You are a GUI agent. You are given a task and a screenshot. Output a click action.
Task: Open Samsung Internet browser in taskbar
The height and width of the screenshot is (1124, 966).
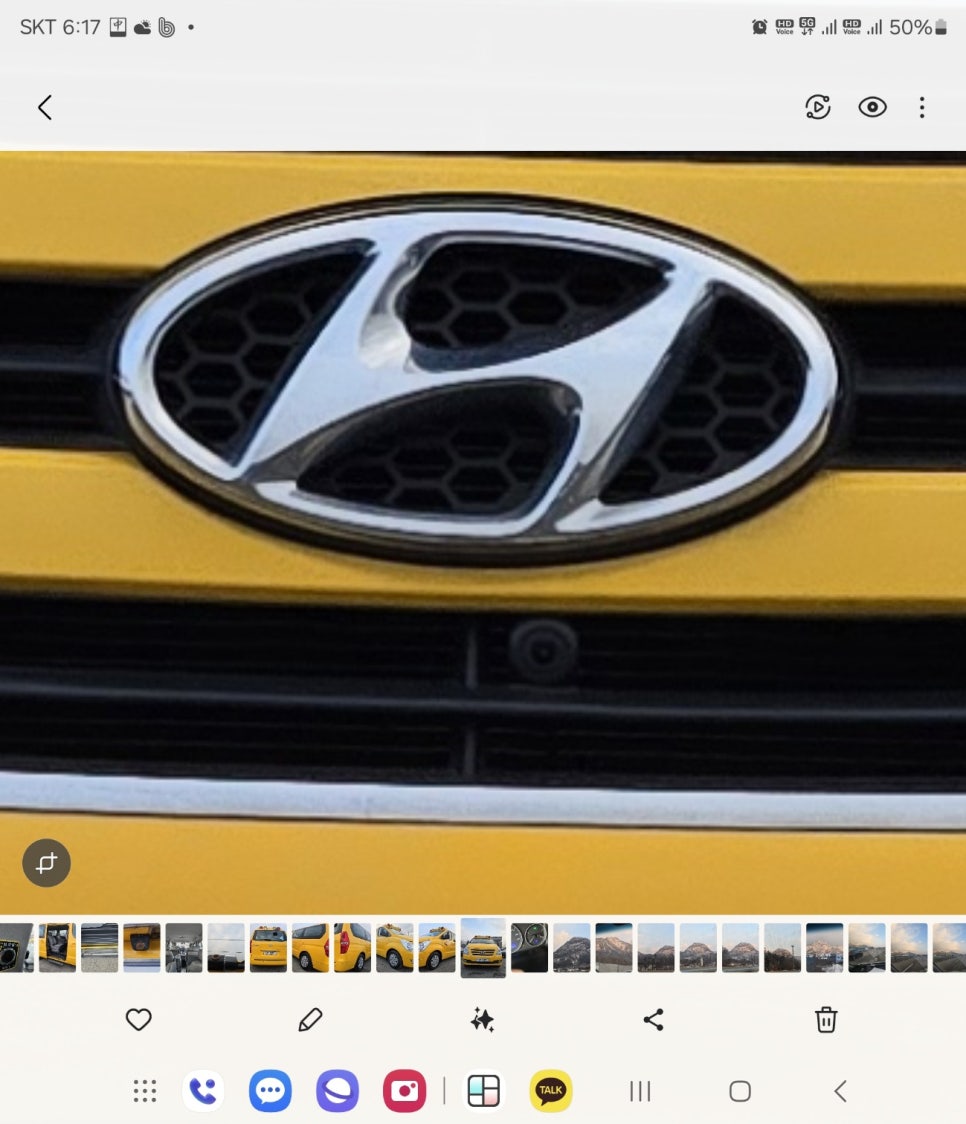point(338,1091)
